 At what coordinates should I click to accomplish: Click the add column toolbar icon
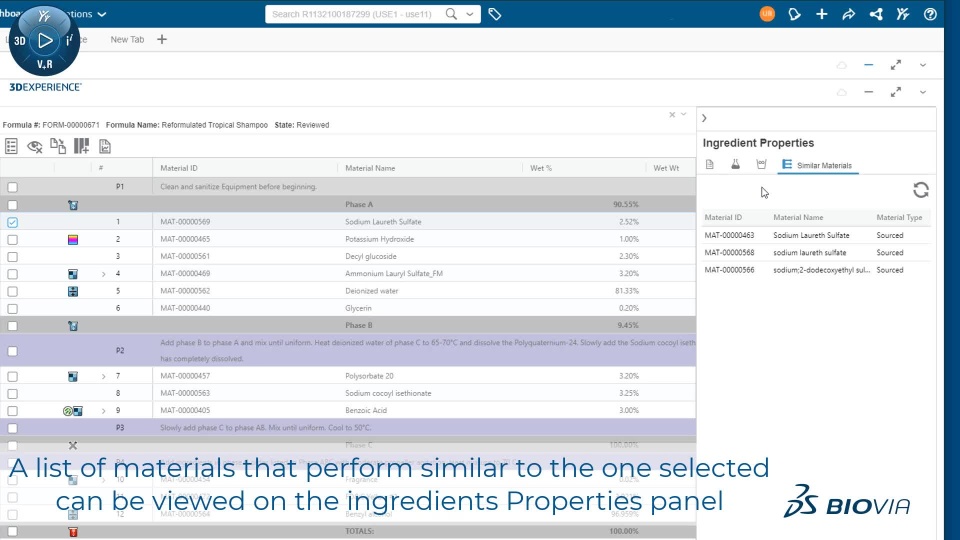click(x=81, y=146)
